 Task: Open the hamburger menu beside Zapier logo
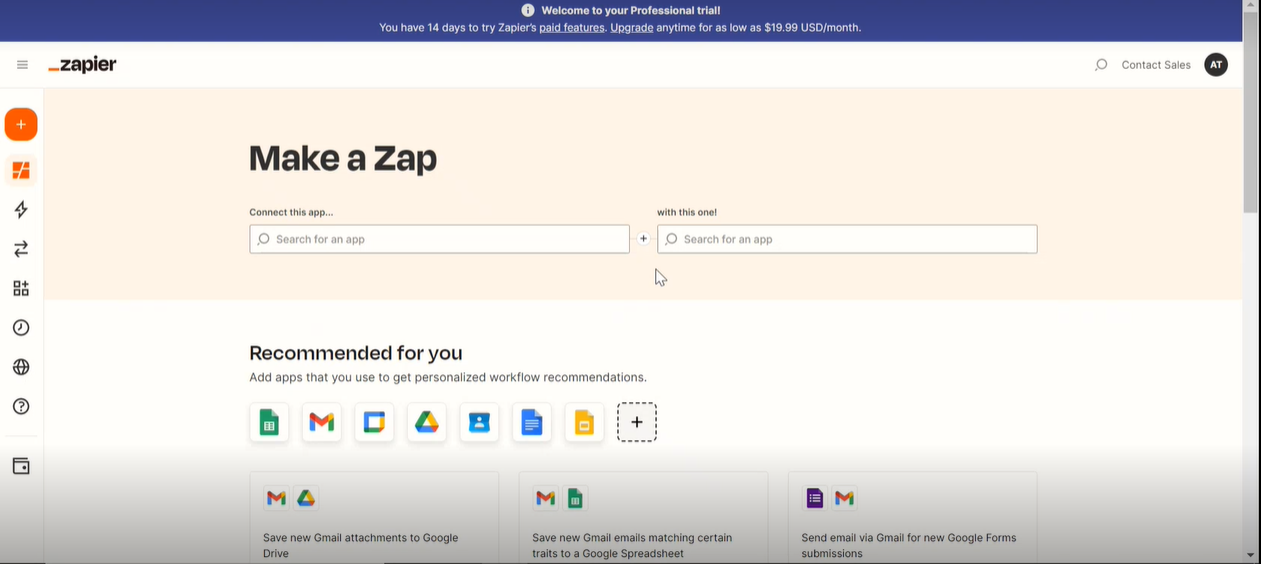(22, 65)
